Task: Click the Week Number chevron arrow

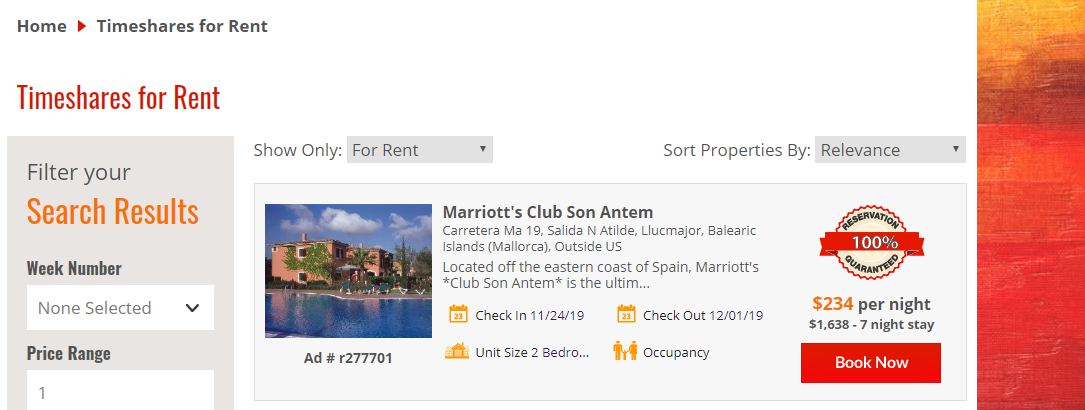Action: (192, 308)
